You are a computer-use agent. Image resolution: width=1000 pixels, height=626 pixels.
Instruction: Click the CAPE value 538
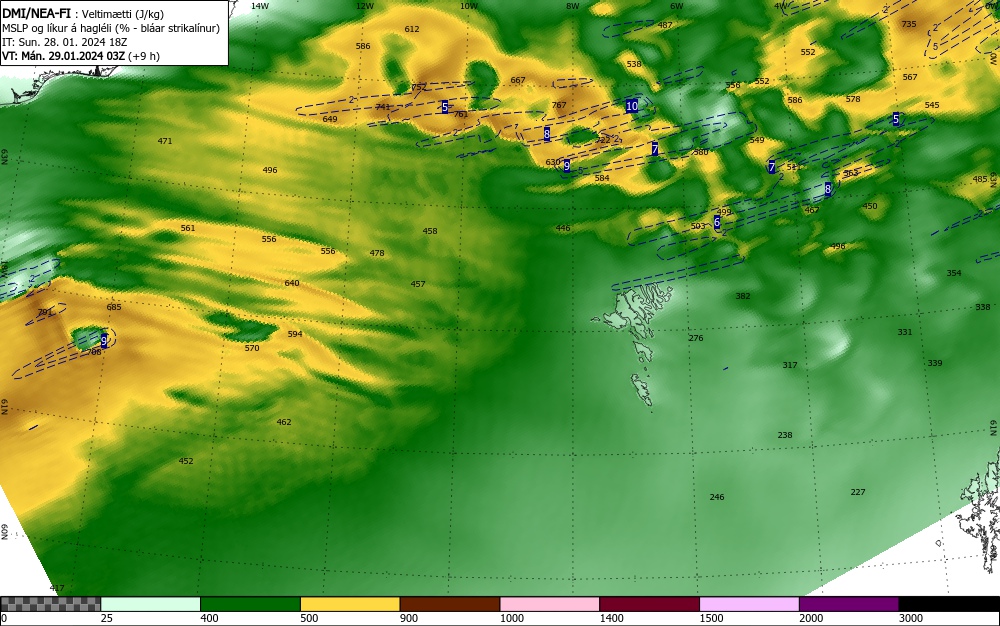(x=634, y=64)
